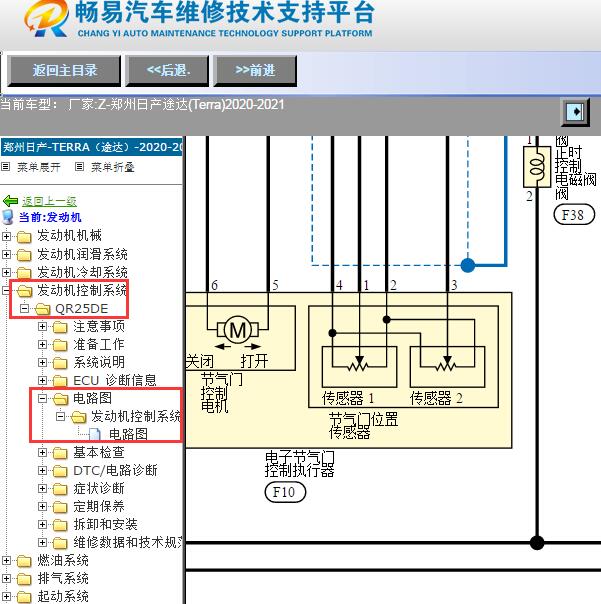601x604 pixels.
Task: Click the 电路图 document page icon
Action: coord(95,435)
